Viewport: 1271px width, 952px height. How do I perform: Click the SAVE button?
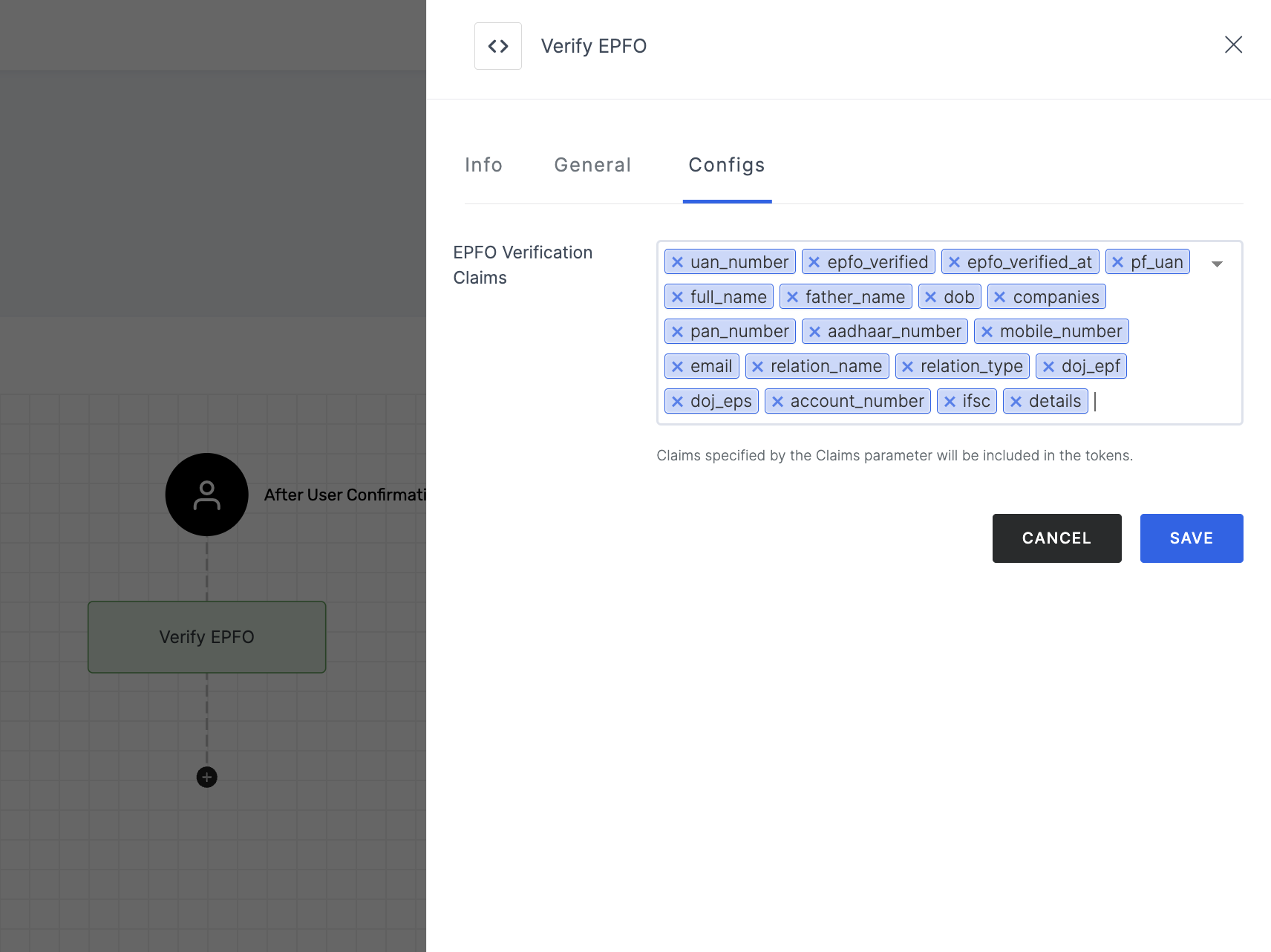(x=1192, y=538)
